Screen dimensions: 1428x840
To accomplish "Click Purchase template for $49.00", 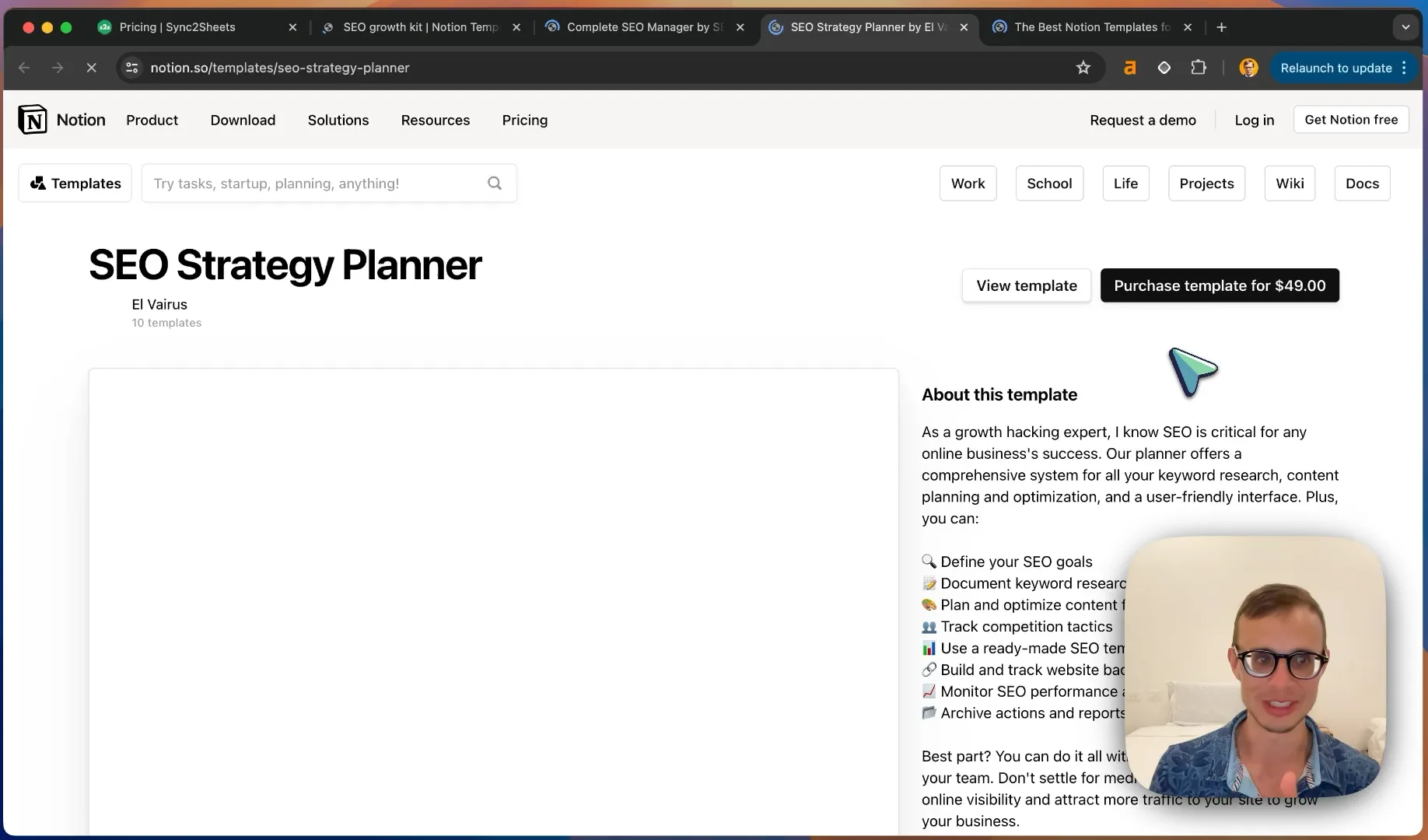I will (1220, 285).
